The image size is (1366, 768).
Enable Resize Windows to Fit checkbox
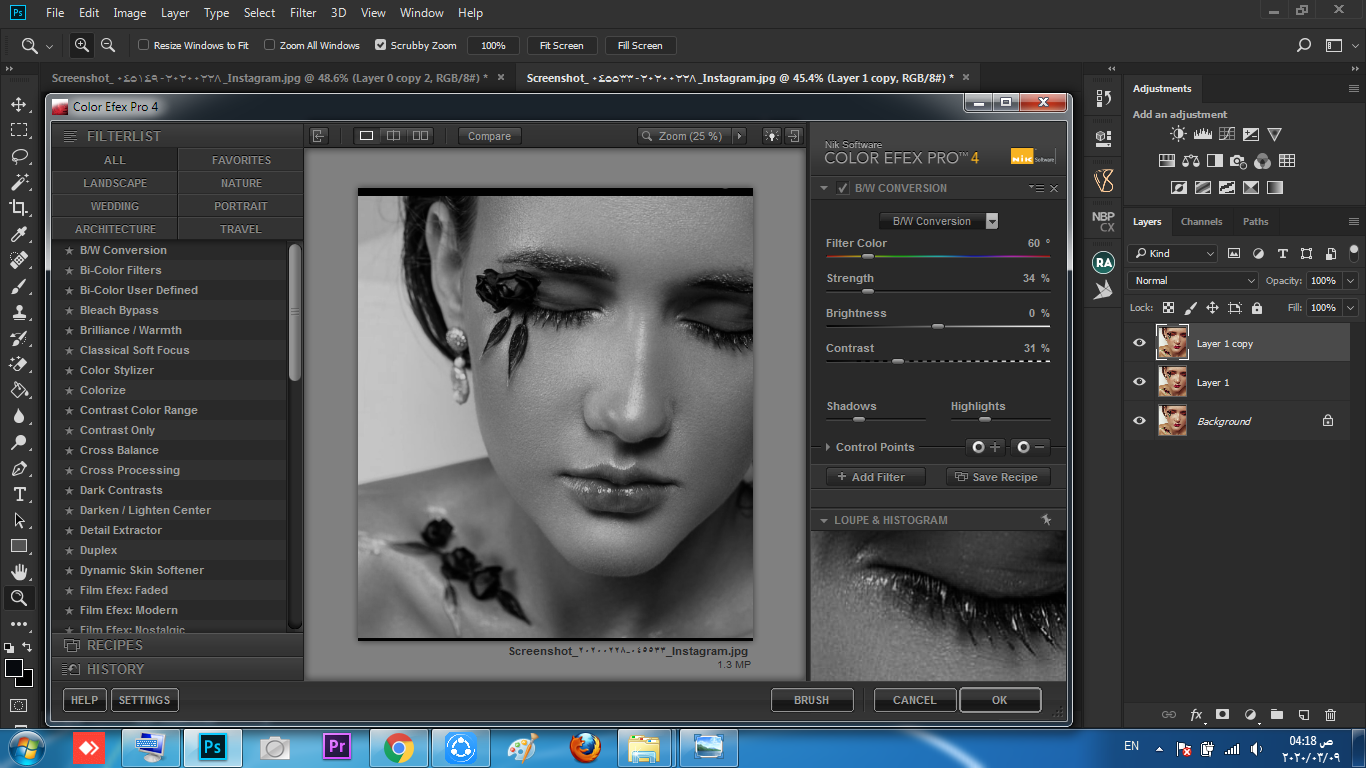coord(144,45)
